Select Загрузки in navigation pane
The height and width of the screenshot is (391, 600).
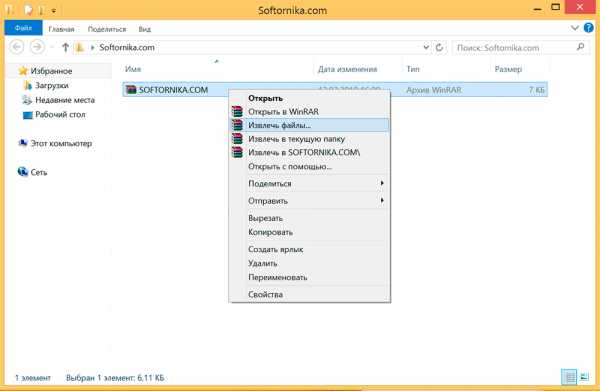(52, 85)
